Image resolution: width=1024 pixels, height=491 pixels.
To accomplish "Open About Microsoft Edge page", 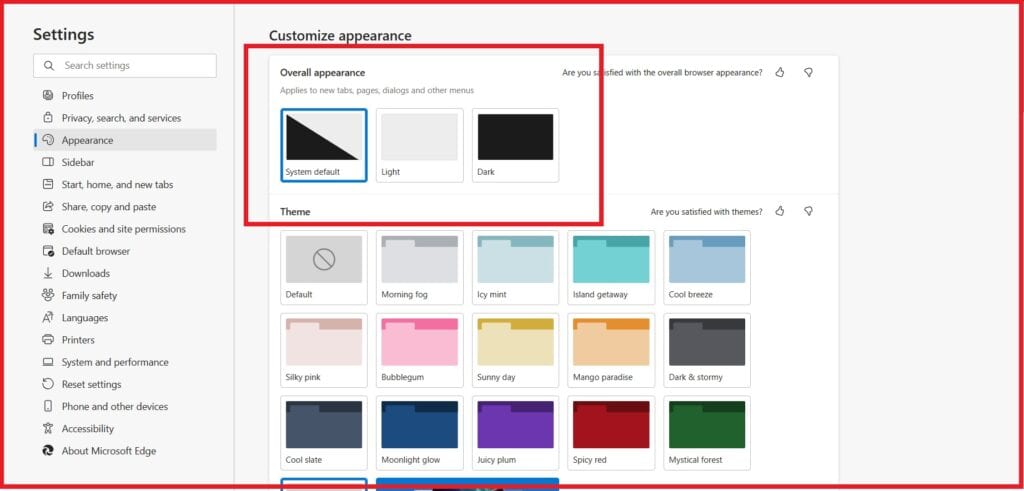I will tap(109, 451).
